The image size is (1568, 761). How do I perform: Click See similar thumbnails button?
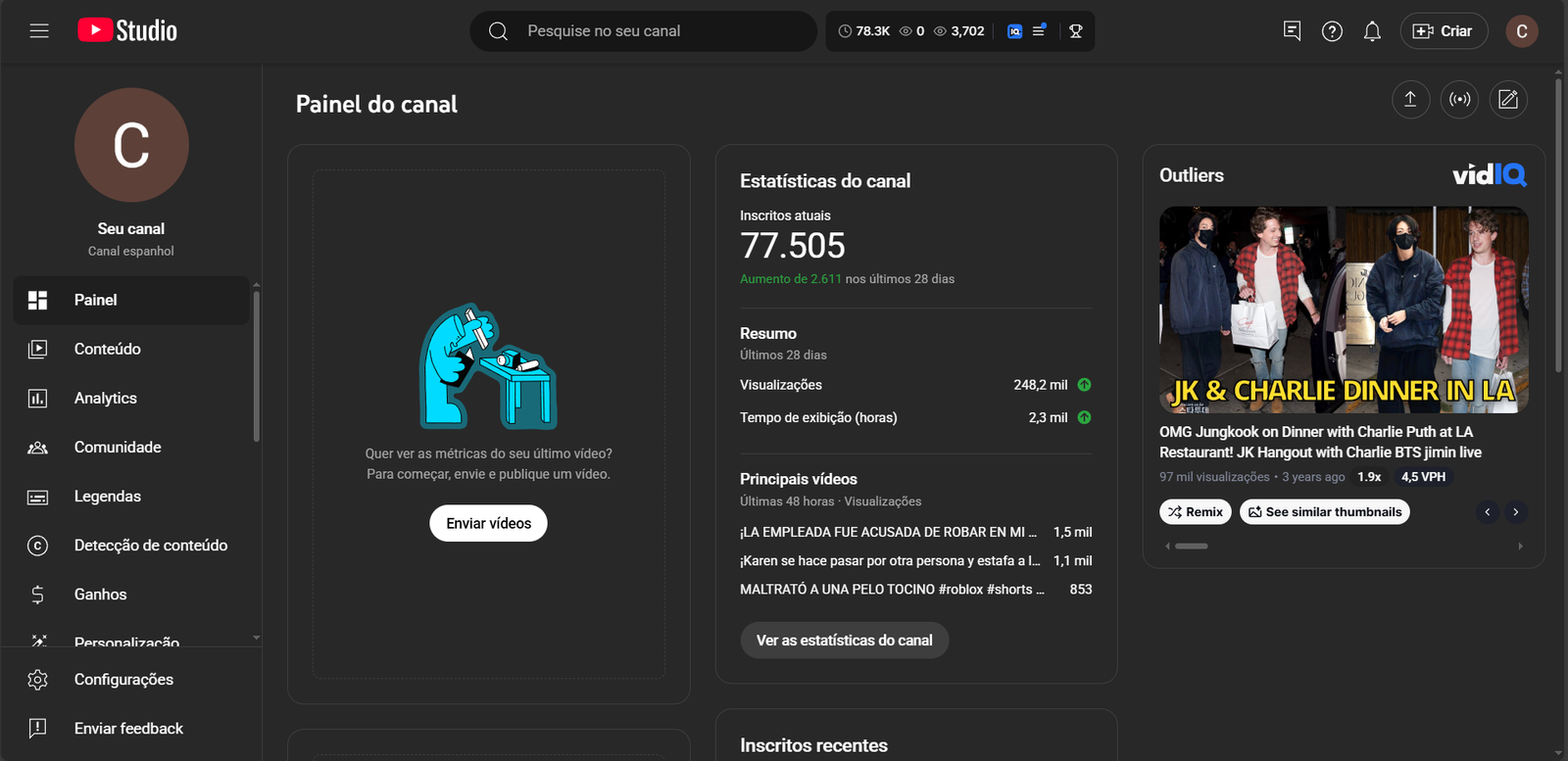point(1325,511)
